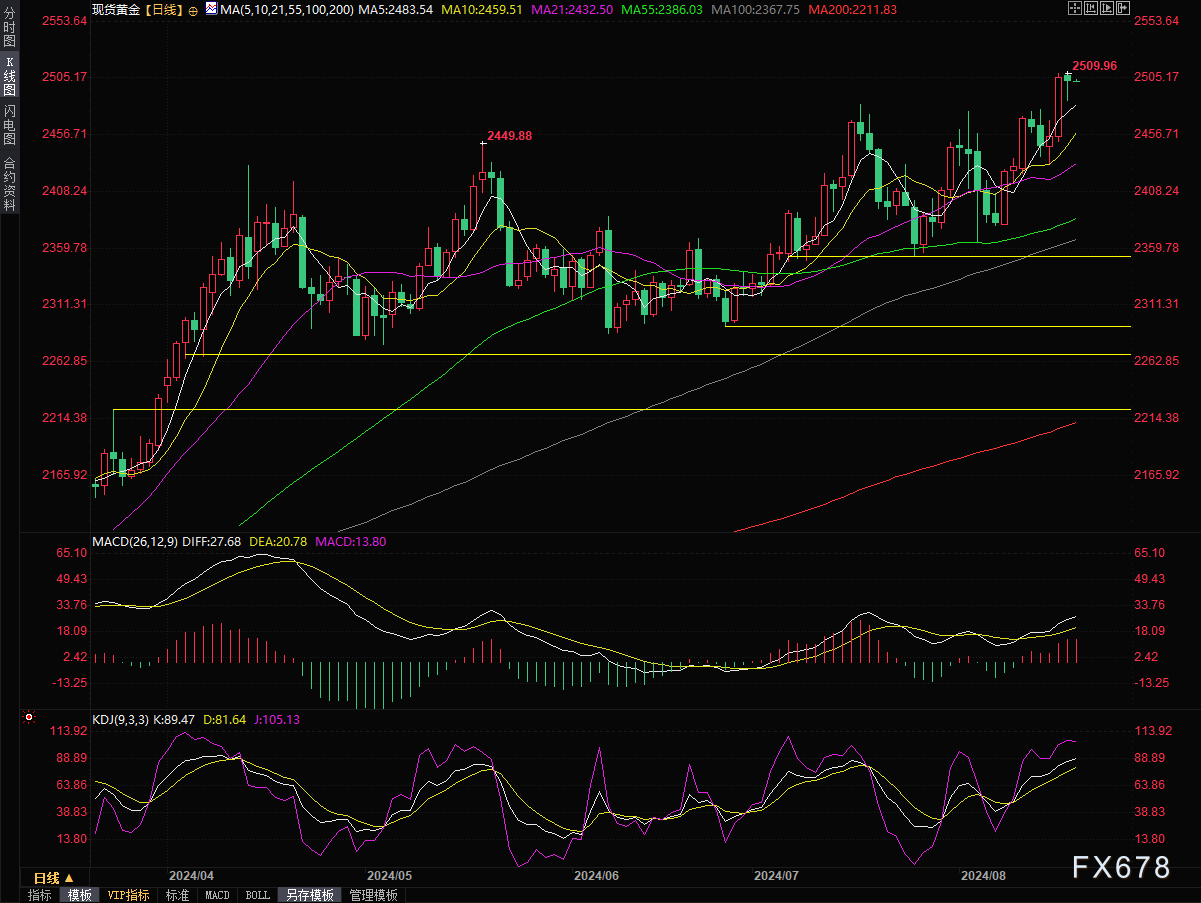Open 合约资料 in the left sidebar
Viewport: 1201px width, 903px height.
(10, 184)
